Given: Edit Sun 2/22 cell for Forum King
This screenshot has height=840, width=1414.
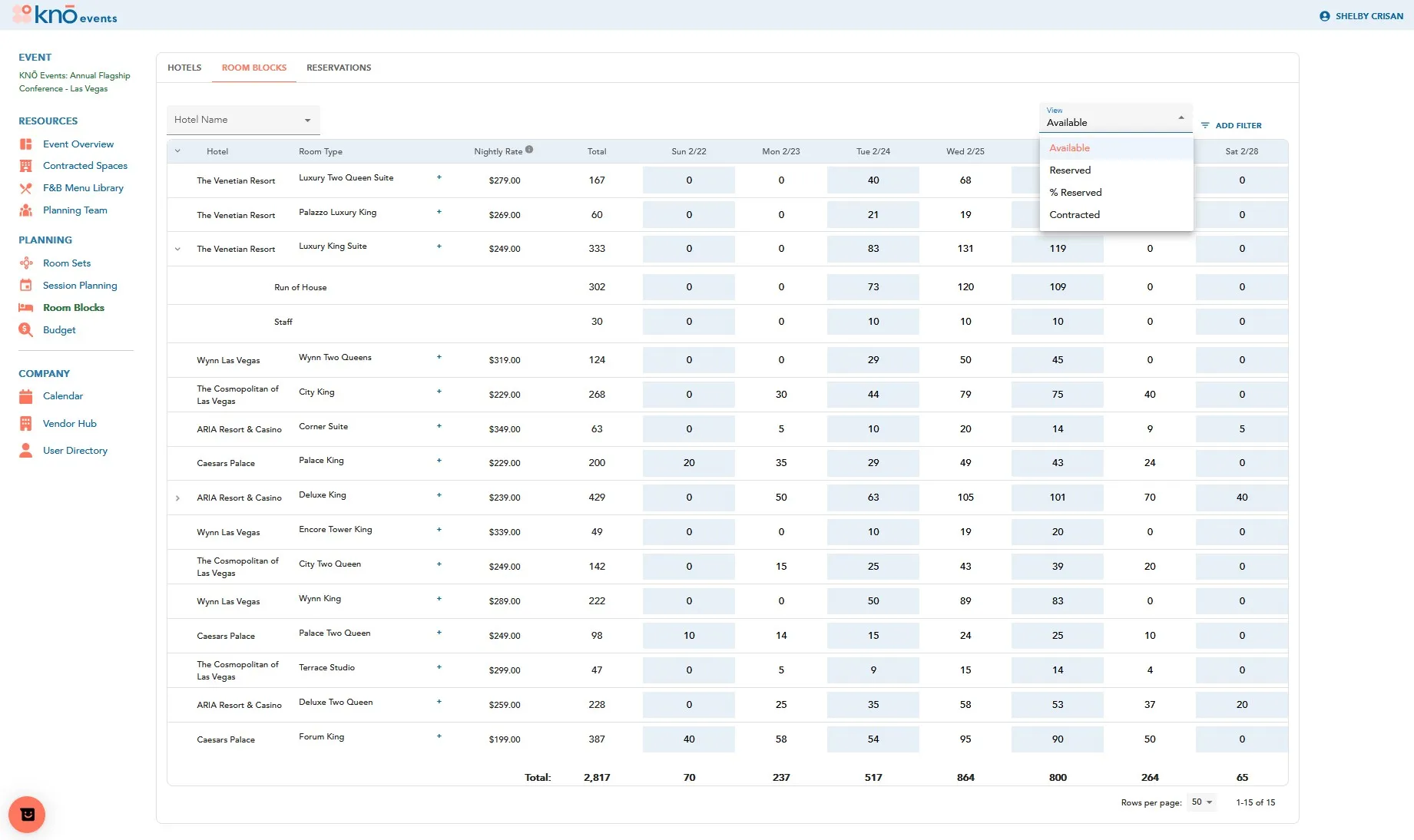Looking at the screenshot, I should tap(689, 739).
